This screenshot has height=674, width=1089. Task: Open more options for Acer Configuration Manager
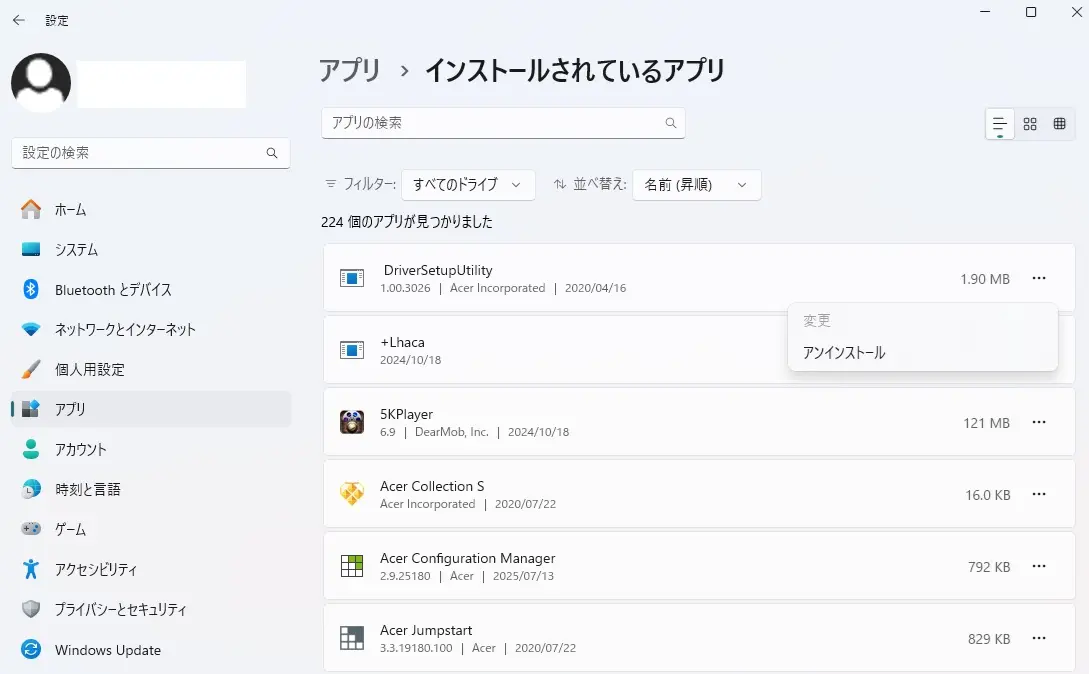(x=1039, y=566)
